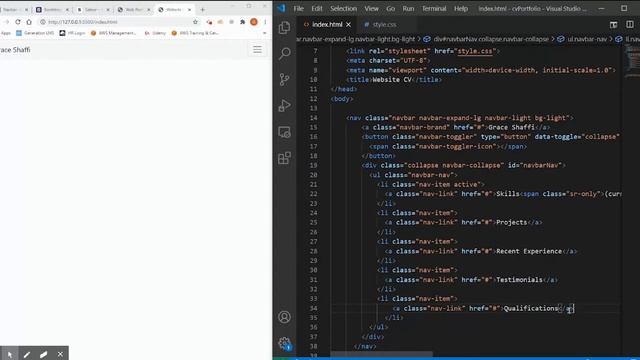Image resolution: width=640 pixels, height=360 pixels.
Task: Click 'Website CV' title text on line 10
Action: (392, 80)
